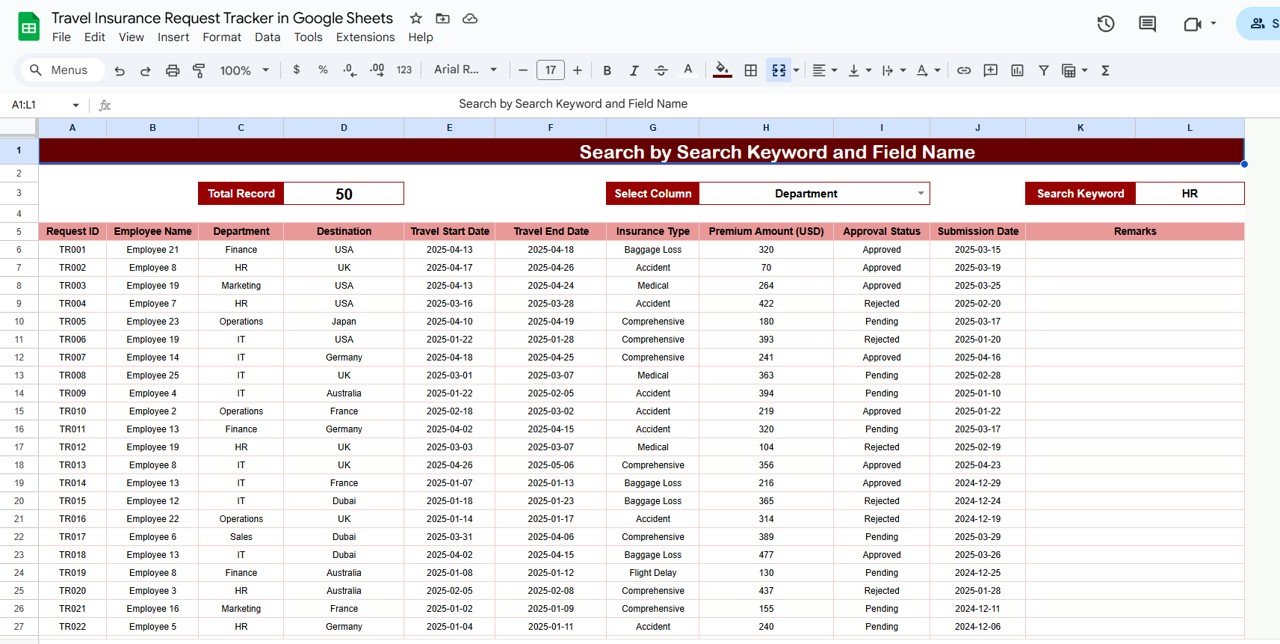
Task: Open the Department column selector dropdown
Action: click(920, 193)
